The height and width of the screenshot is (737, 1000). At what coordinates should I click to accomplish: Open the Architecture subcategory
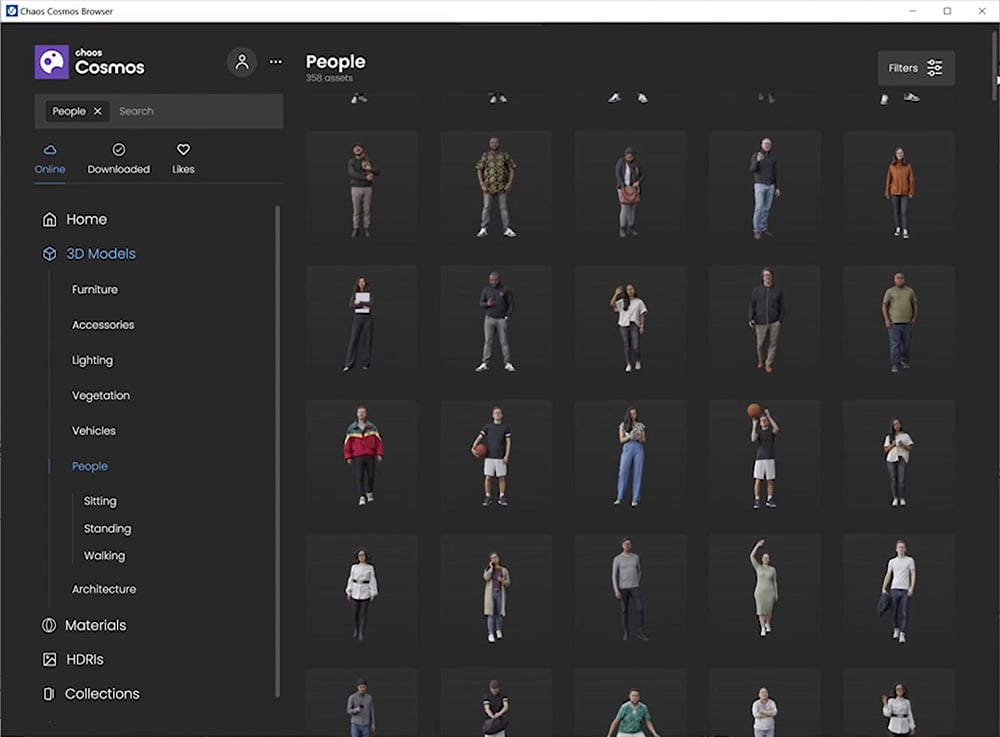coord(104,589)
